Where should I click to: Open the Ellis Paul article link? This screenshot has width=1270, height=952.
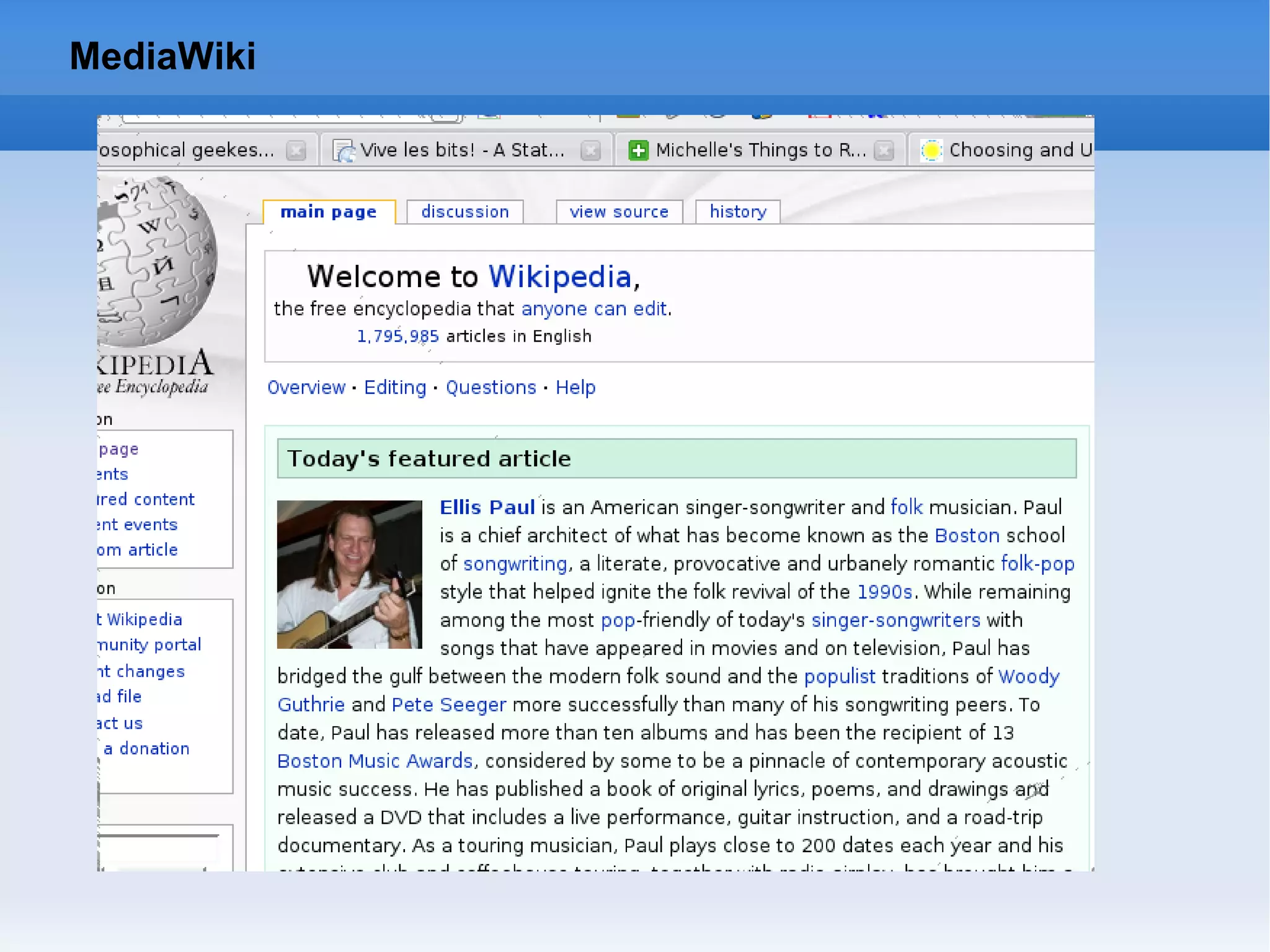(x=487, y=507)
